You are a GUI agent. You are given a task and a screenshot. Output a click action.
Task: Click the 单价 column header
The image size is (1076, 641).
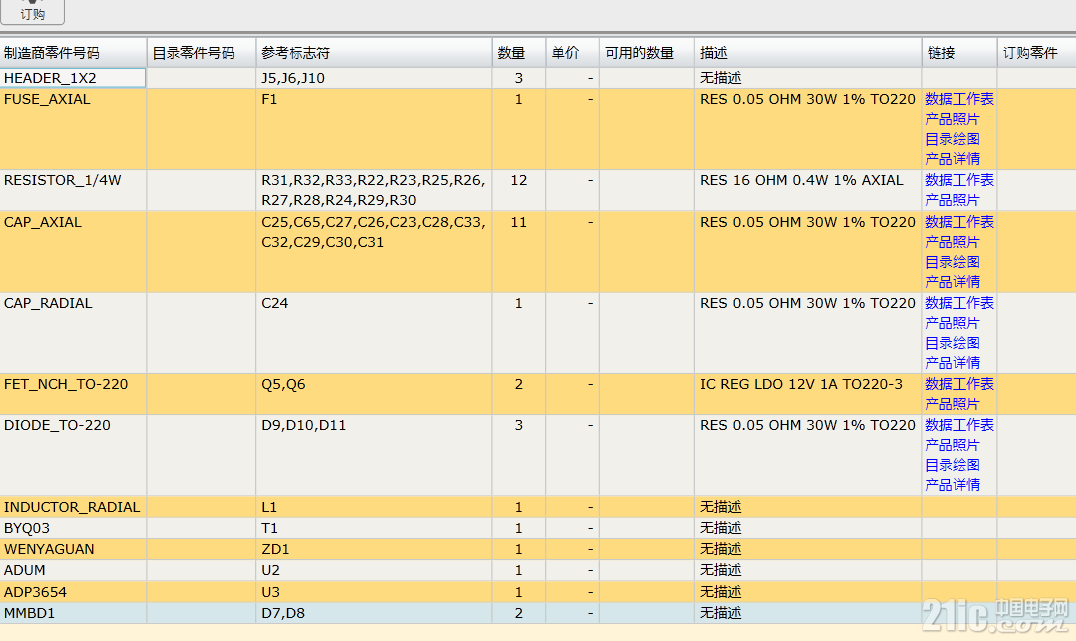coord(572,53)
